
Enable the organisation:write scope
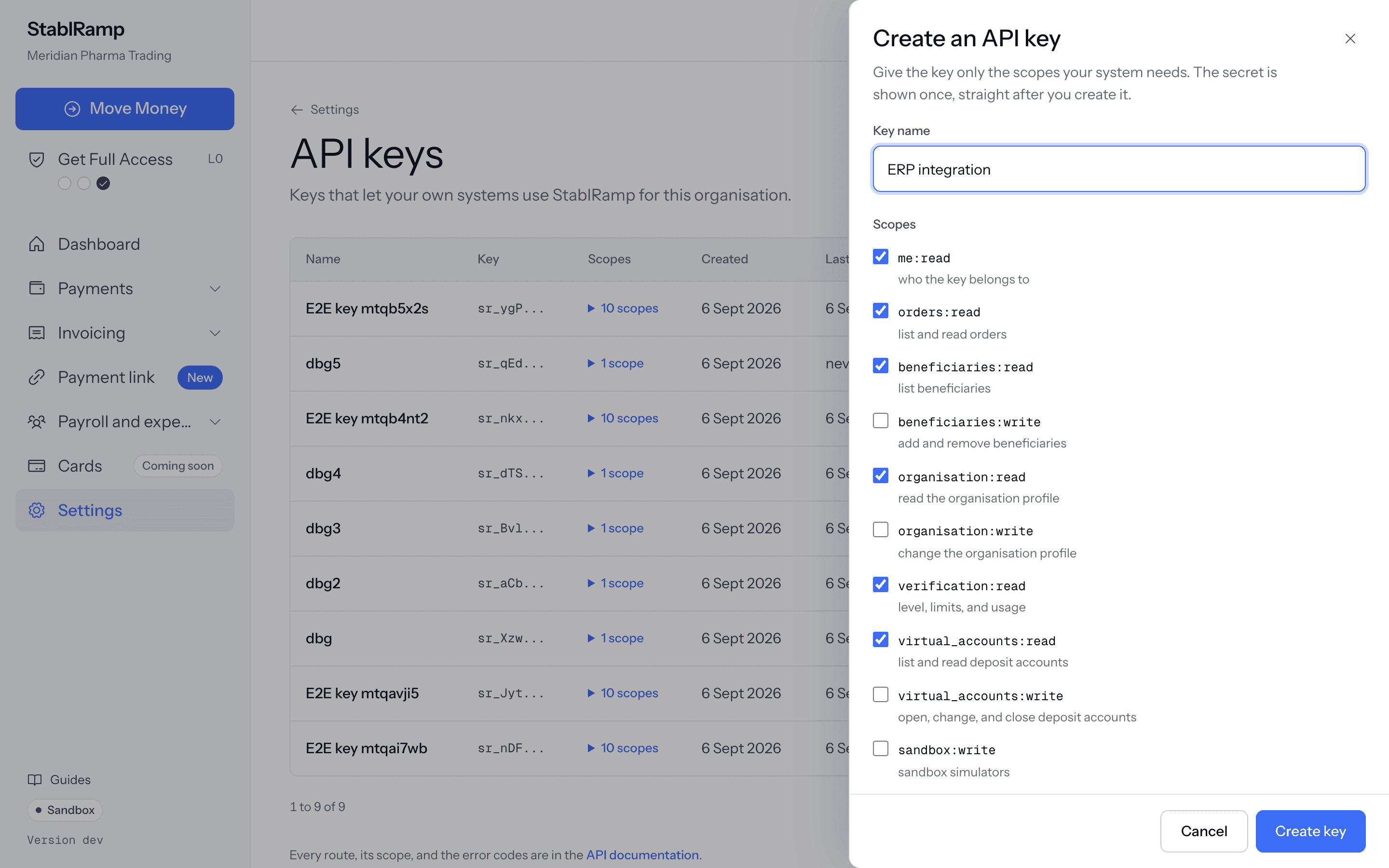pyautogui.click(x=881, y=529)
